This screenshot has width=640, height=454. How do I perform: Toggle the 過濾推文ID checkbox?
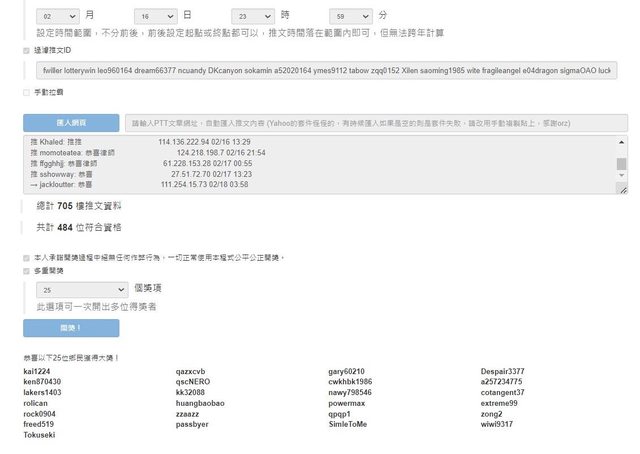[26, 50]
